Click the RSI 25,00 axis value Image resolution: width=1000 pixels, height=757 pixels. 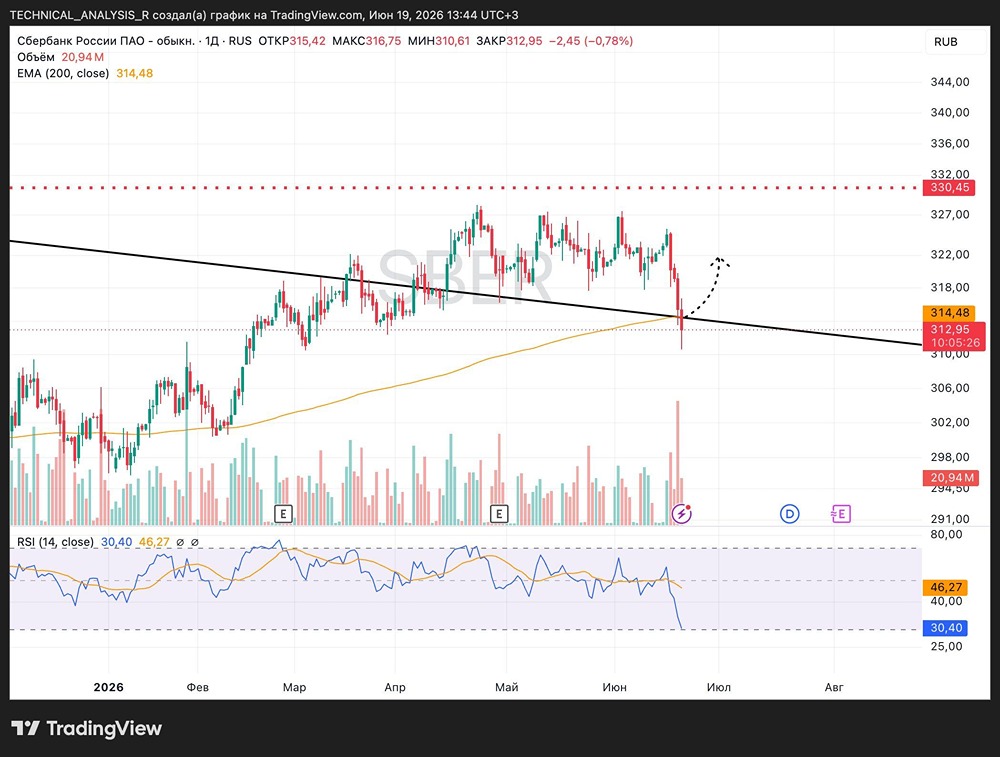click(946, 646)
